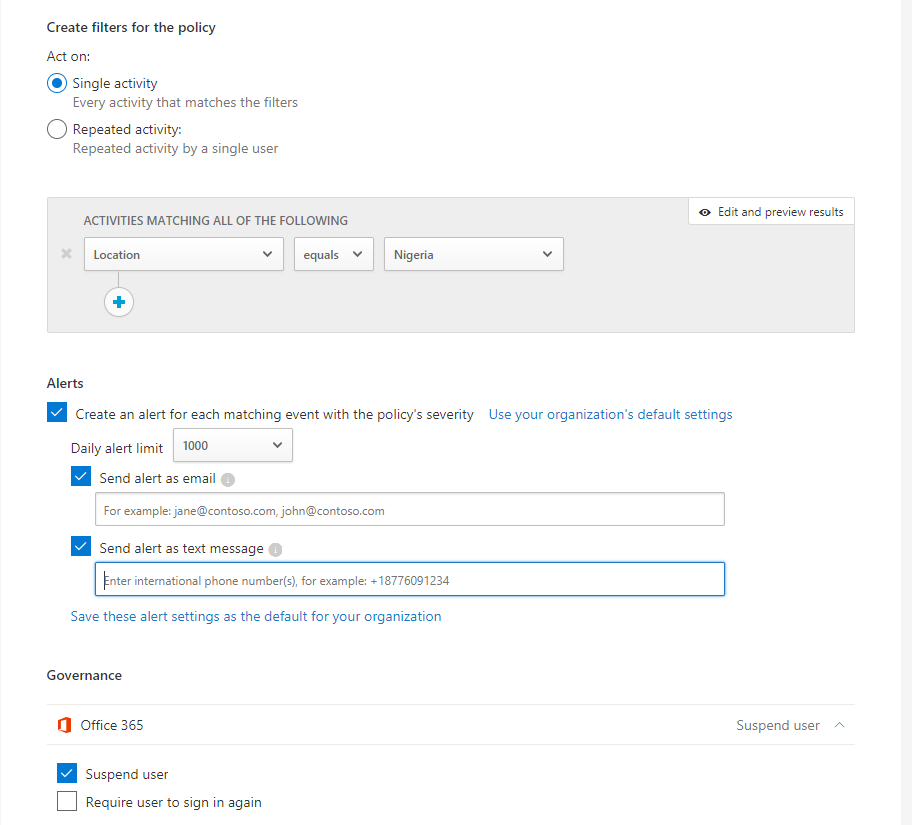This screenshot has height=825, width=912.
Task: Click the 'Daily alert limit' label
Action: click(117, 448)
